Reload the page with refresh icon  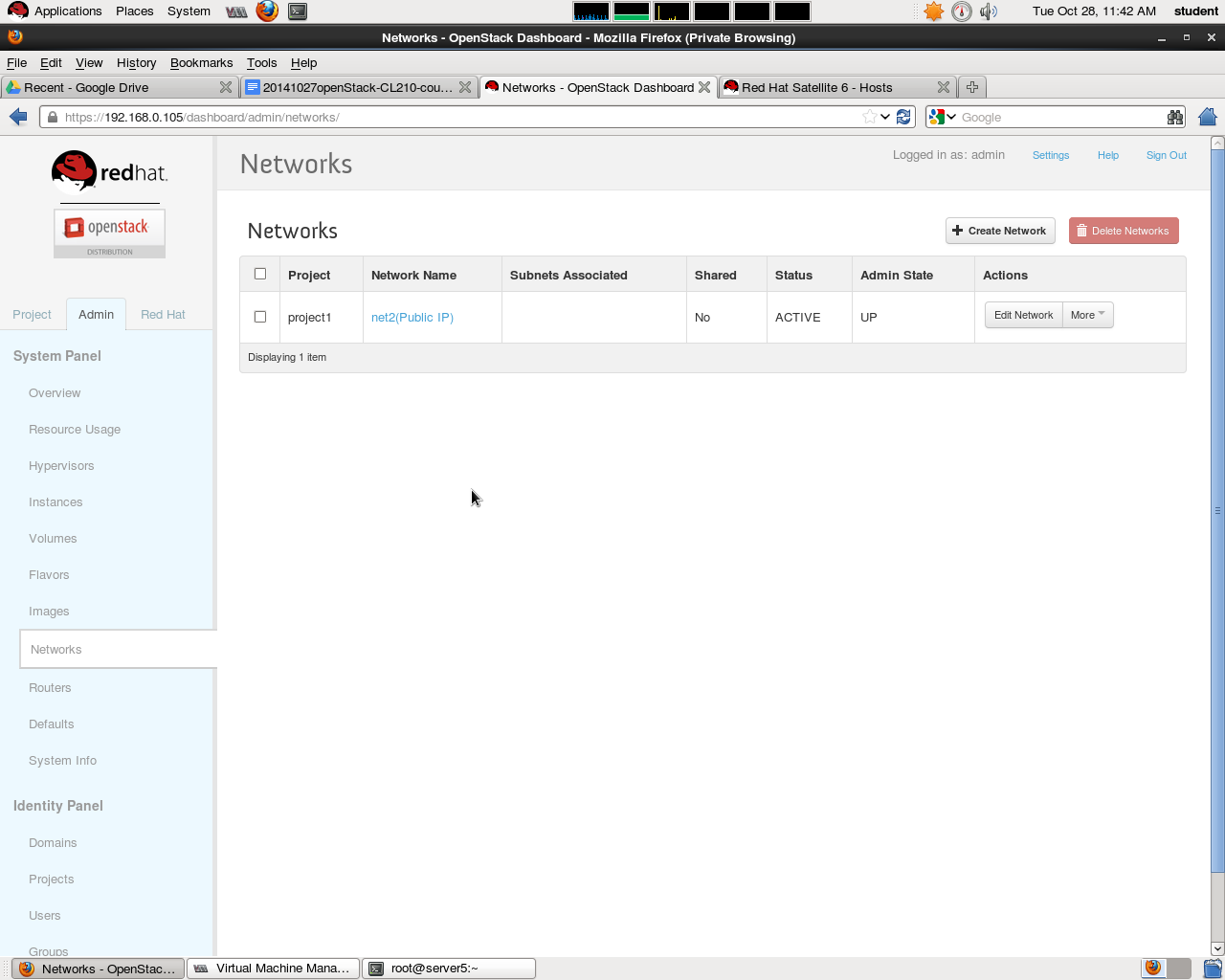point(903,117)
